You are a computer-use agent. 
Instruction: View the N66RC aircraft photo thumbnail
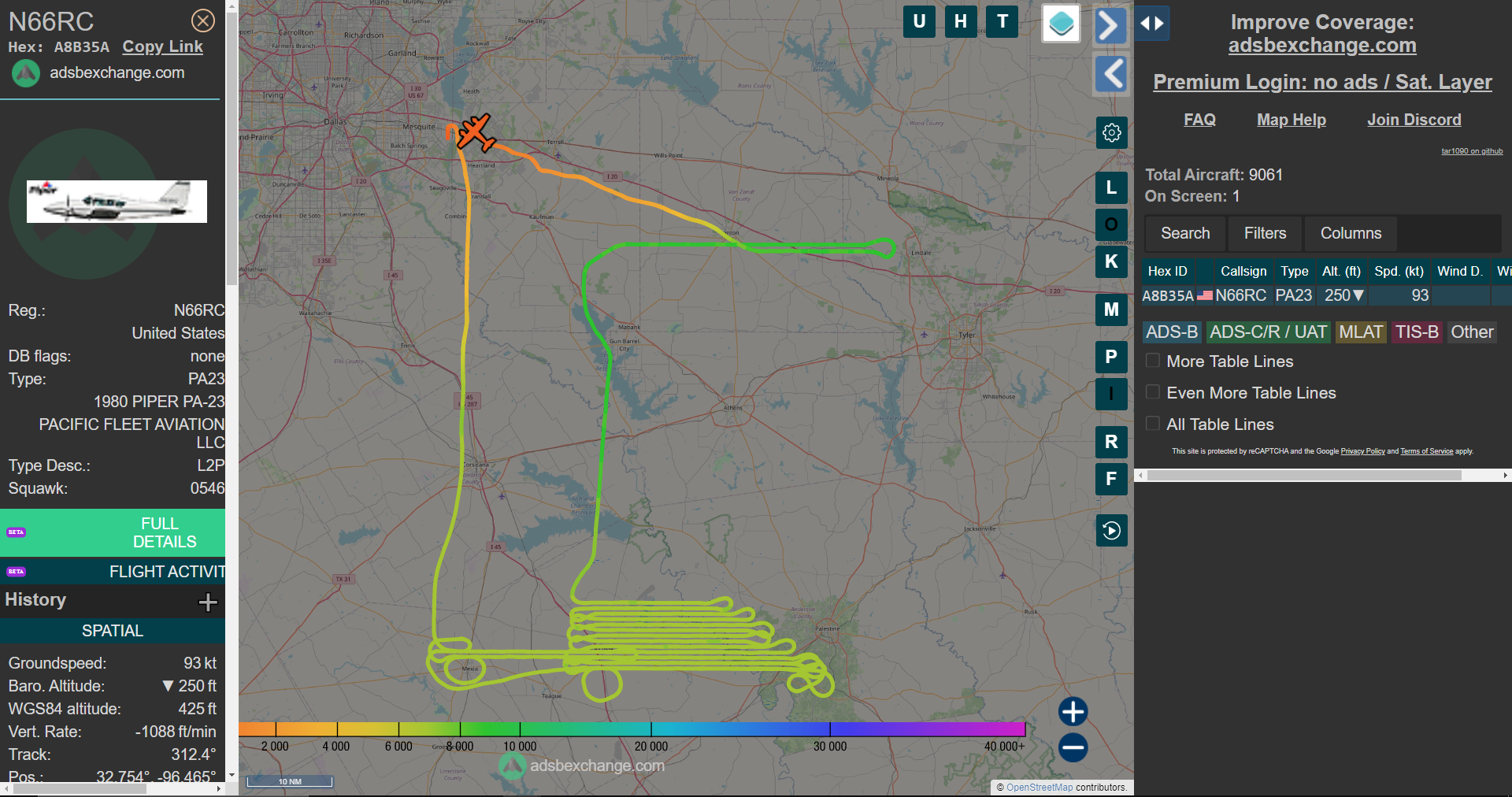click(x=117, y=202)
